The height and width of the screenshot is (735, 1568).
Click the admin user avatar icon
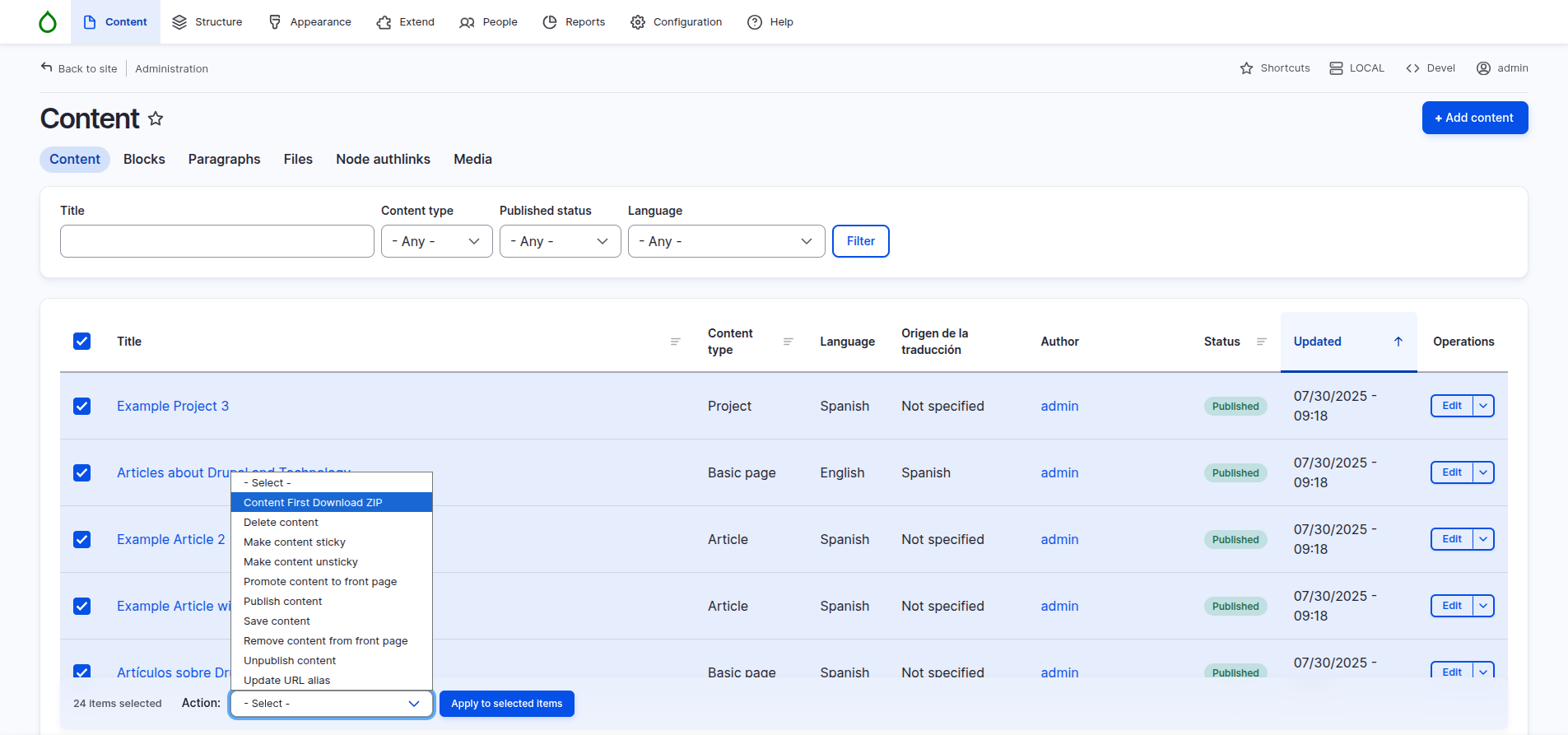pos(1483,68)
